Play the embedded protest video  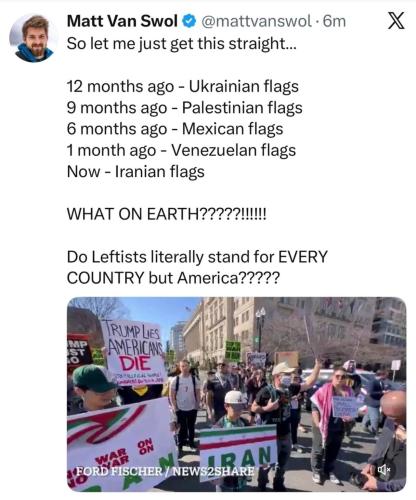click(237, 394)
